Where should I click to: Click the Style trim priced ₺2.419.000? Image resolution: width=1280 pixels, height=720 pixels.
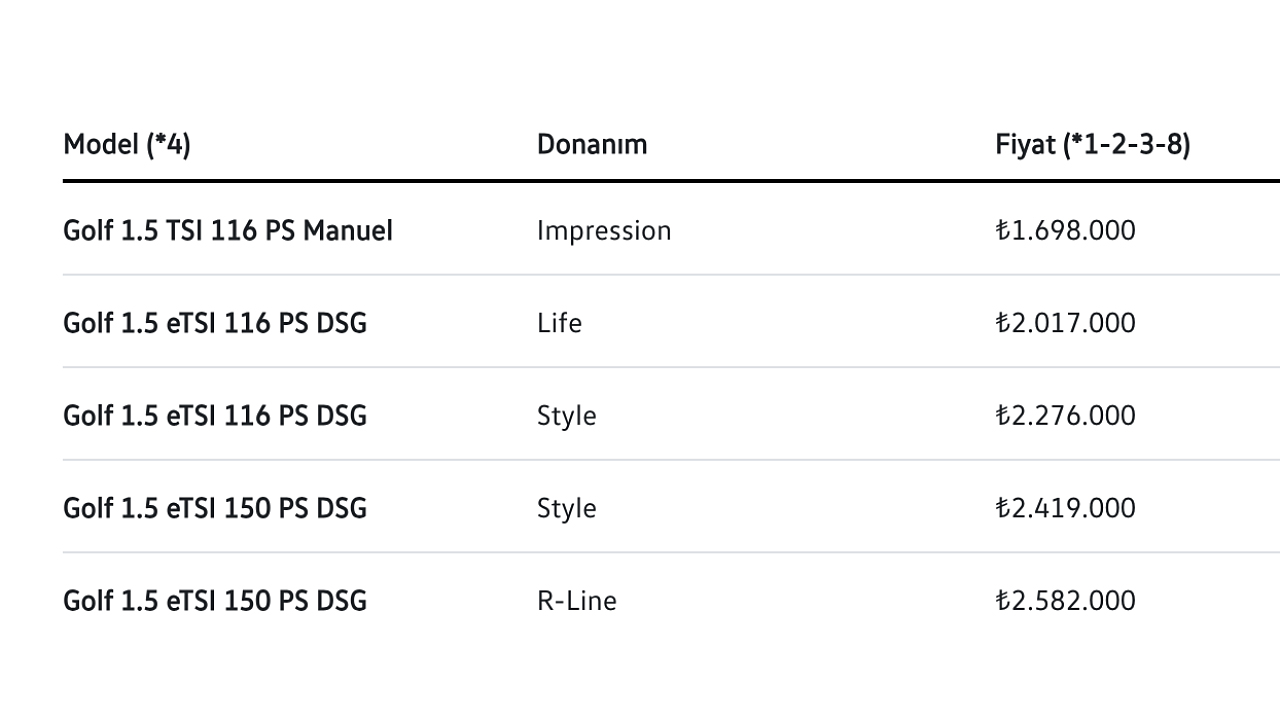pos(566,510)
